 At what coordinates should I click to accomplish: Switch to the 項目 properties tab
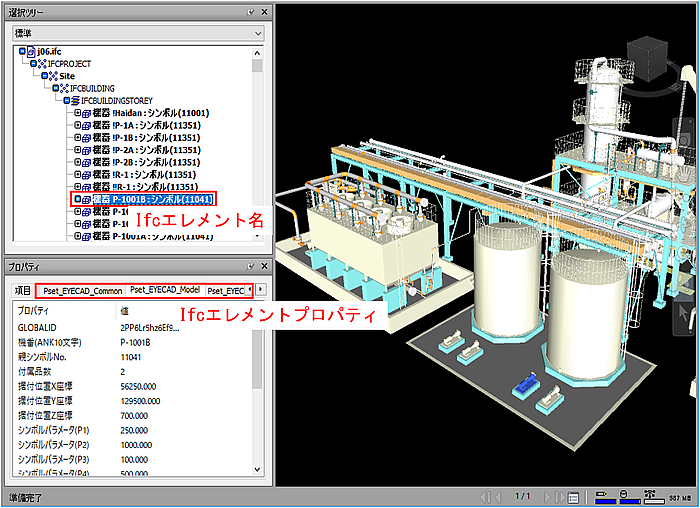(22, 291)
